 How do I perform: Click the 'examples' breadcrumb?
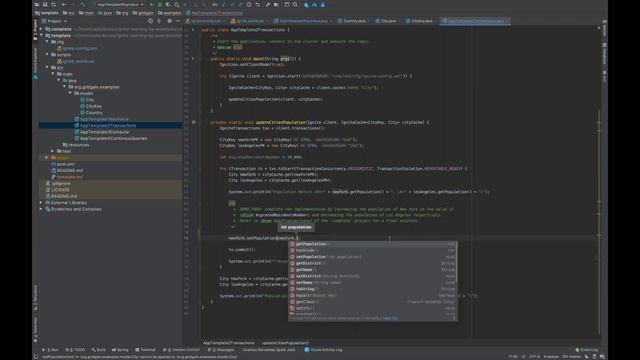click(x=169, y=13)
